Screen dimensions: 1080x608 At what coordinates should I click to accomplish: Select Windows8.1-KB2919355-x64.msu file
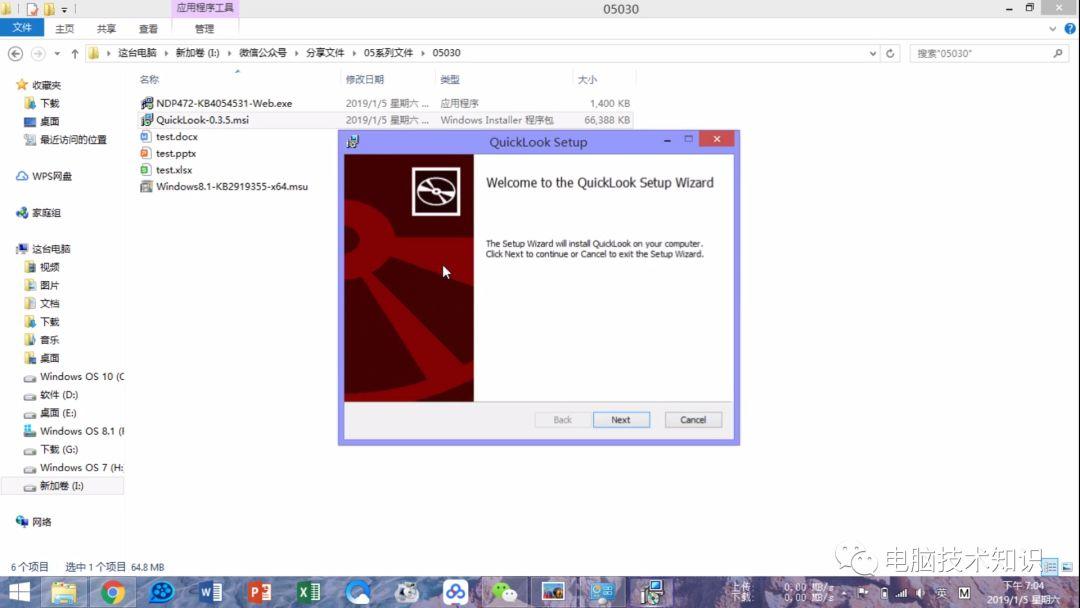(231, 187)
